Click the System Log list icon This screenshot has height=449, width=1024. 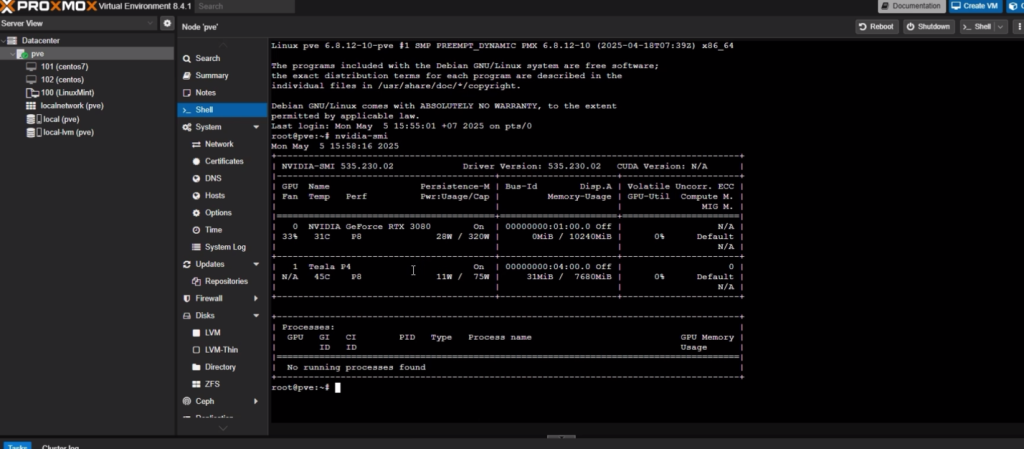point(197,247)
